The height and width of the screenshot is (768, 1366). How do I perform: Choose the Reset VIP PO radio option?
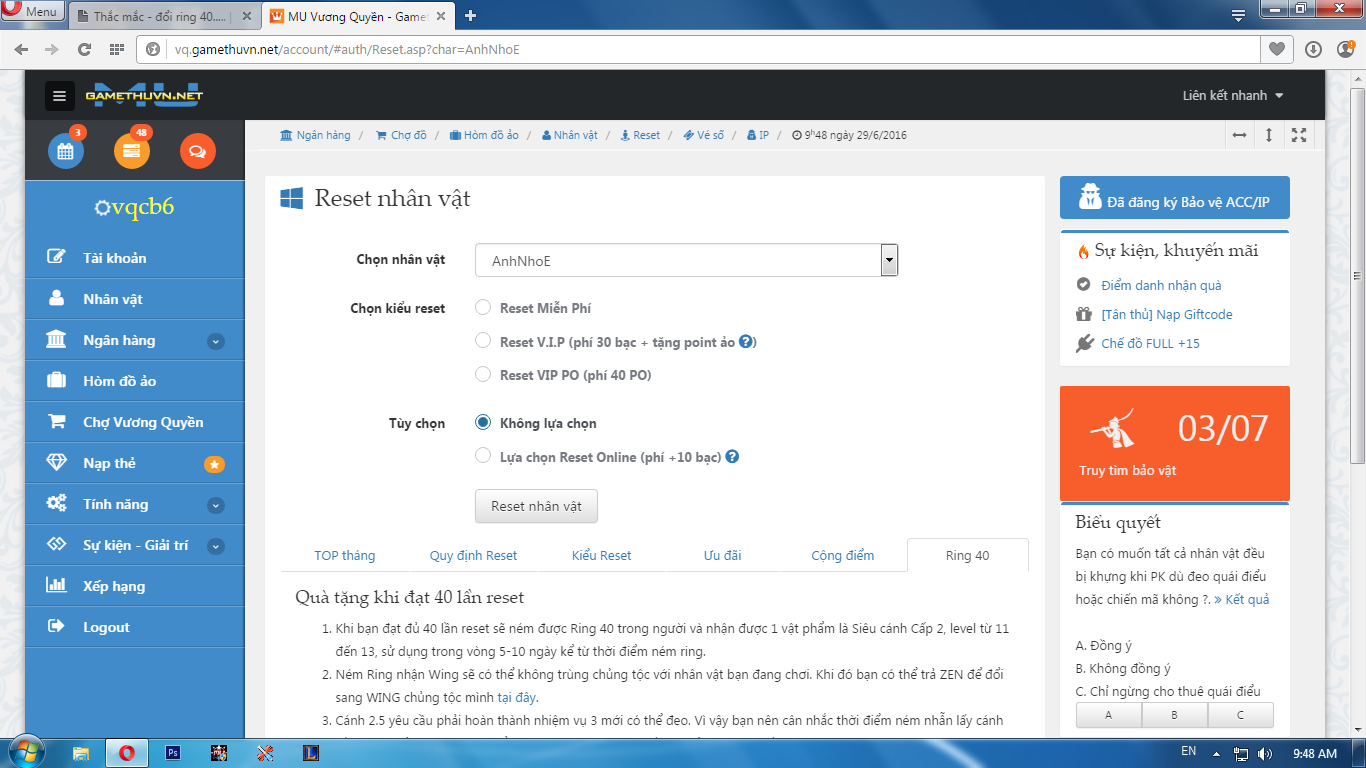pyautogui.click(x=483, y=375)
